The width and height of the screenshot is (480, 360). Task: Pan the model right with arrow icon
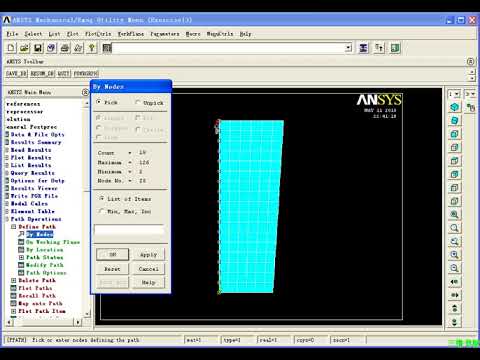tap(454, 295)
